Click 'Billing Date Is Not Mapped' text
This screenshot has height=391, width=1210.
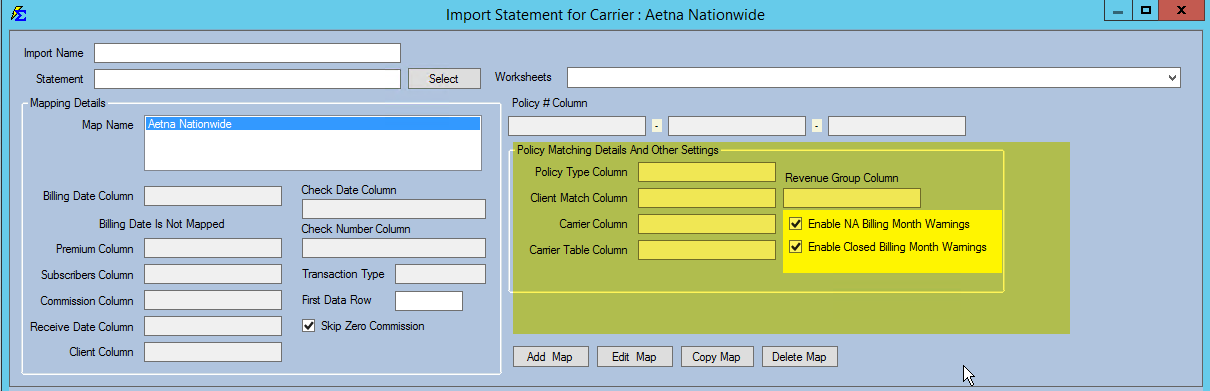tap(161, 224)
